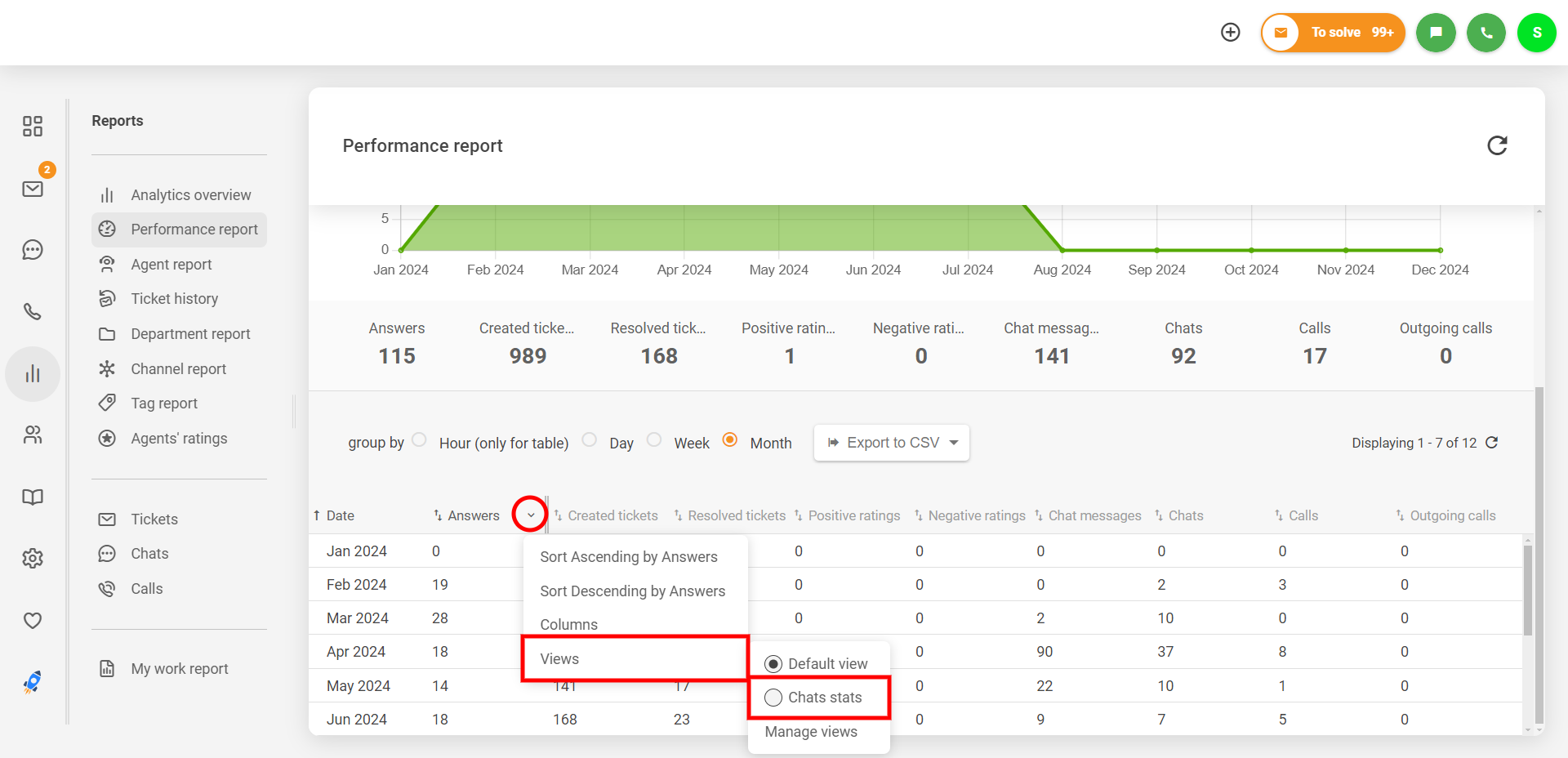Open the settings gear in left sidebar
The height and width of the screenshot is (758, 1568).
point(33,559)
